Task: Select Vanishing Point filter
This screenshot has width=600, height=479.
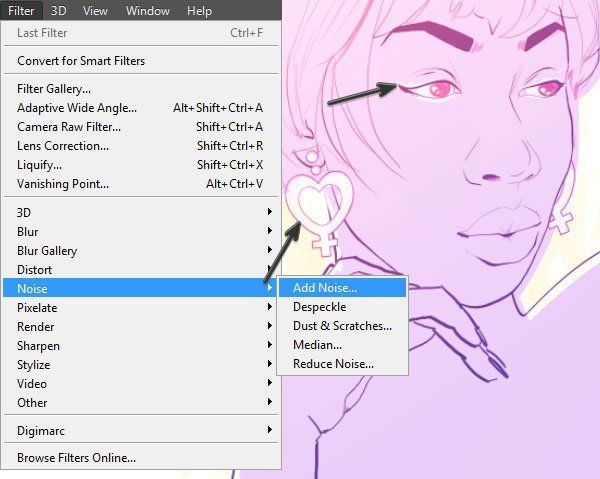Action: pyautogui.click(x=140, y=184)
